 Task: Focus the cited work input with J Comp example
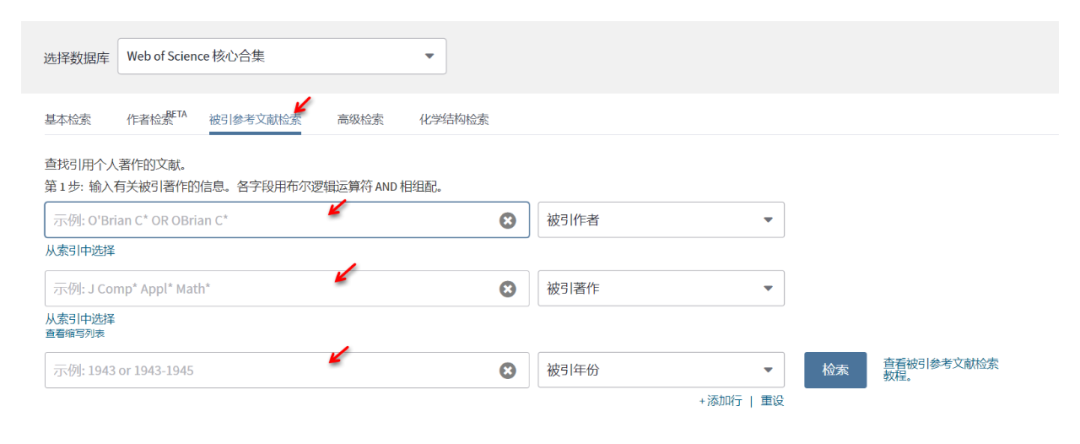287,288
